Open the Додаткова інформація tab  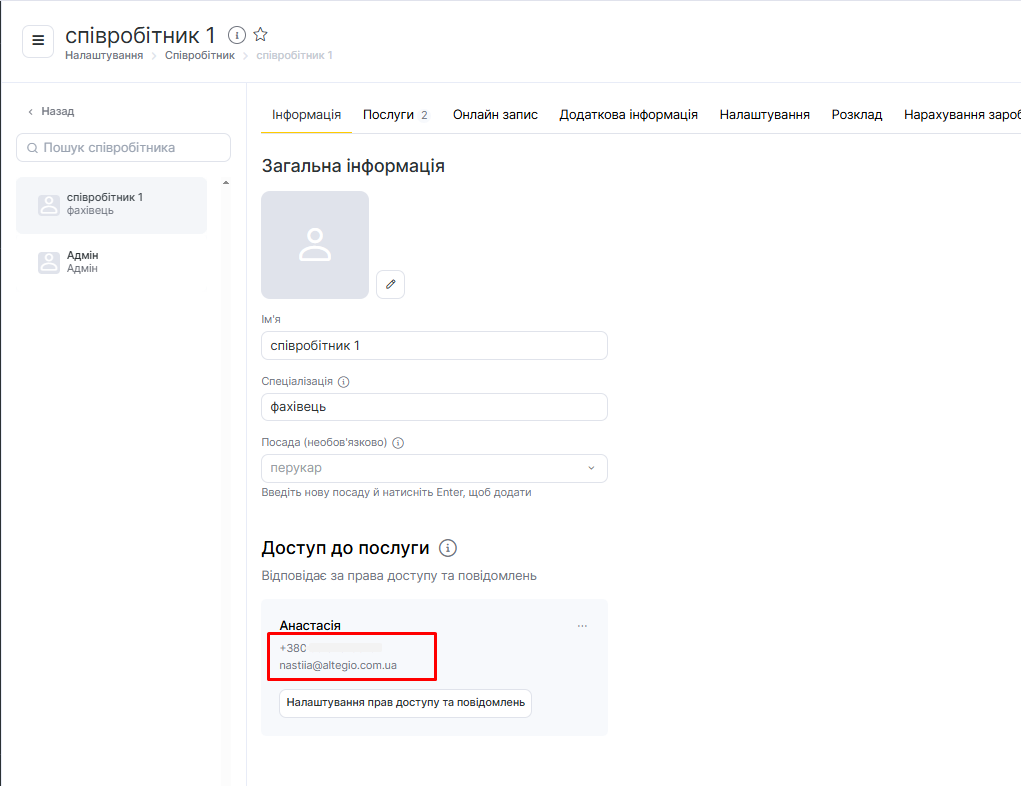628,115
